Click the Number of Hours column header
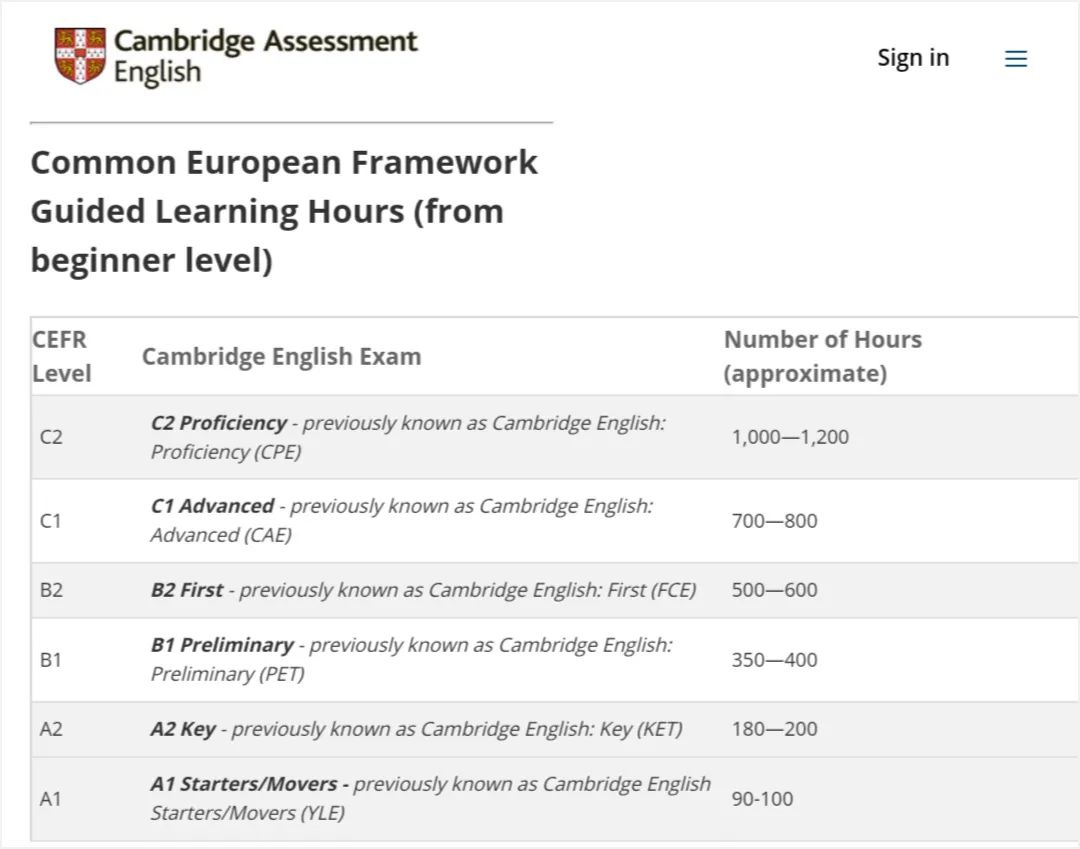 pos(822,357)
